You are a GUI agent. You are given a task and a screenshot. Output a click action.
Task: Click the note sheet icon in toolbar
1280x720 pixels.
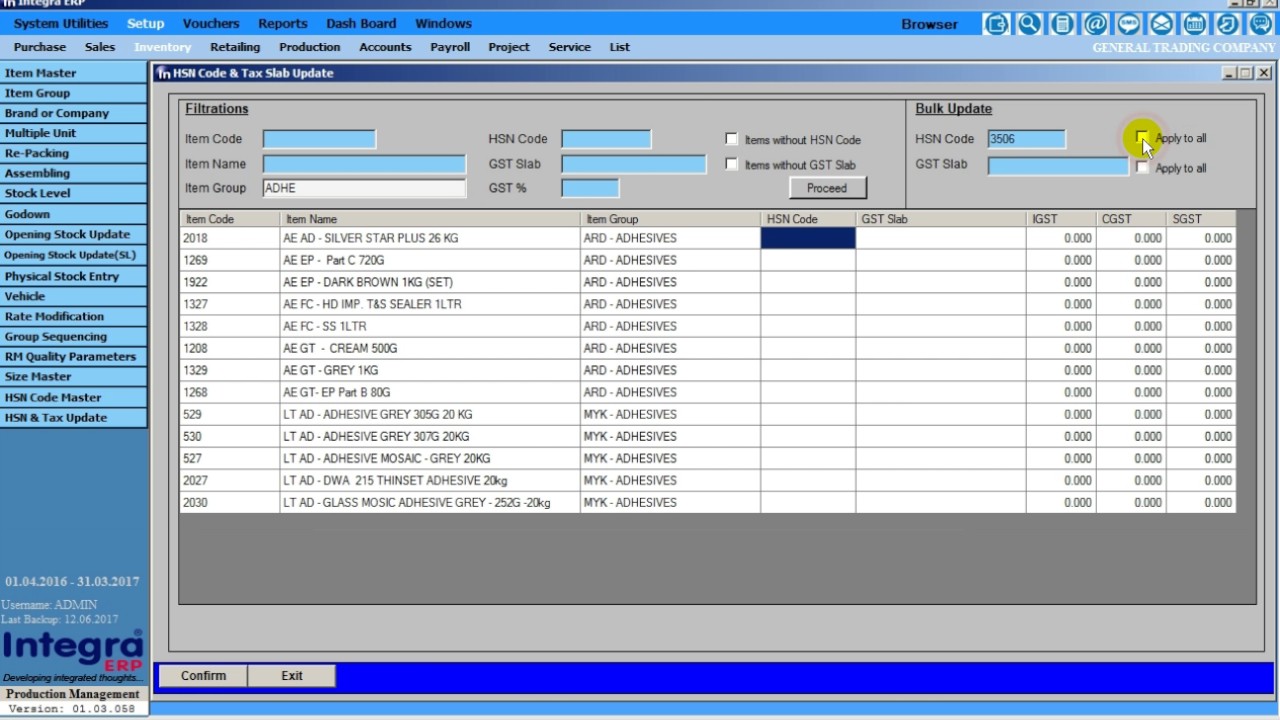click(x=1227, y=24)
